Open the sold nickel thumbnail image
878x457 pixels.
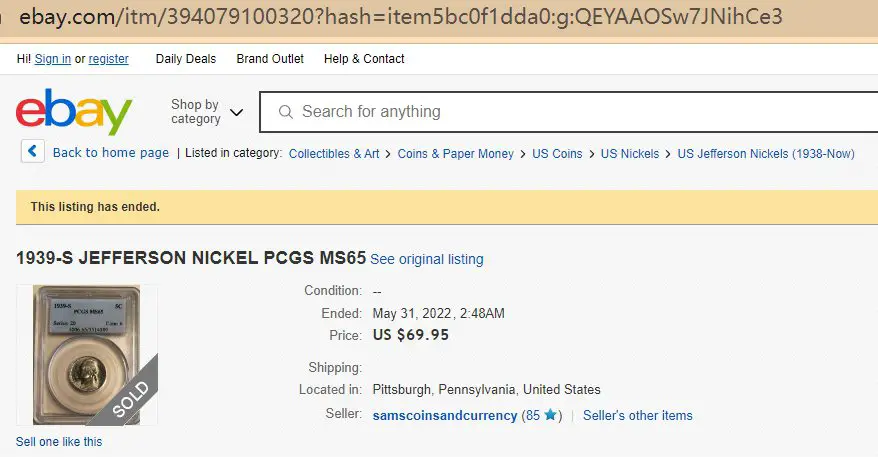[x=87, y=355]
